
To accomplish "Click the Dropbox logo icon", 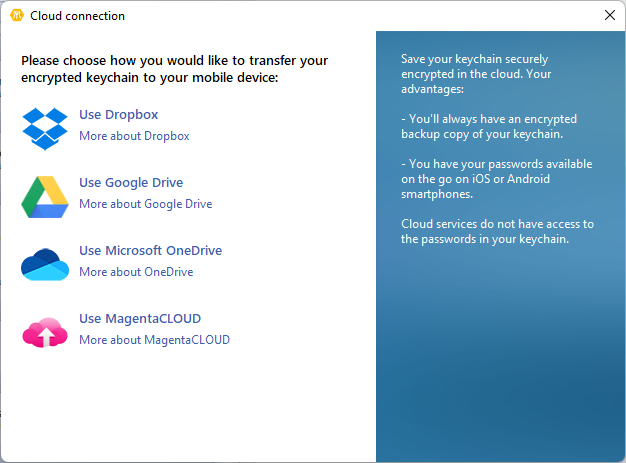I will click(x=45, y=126).
